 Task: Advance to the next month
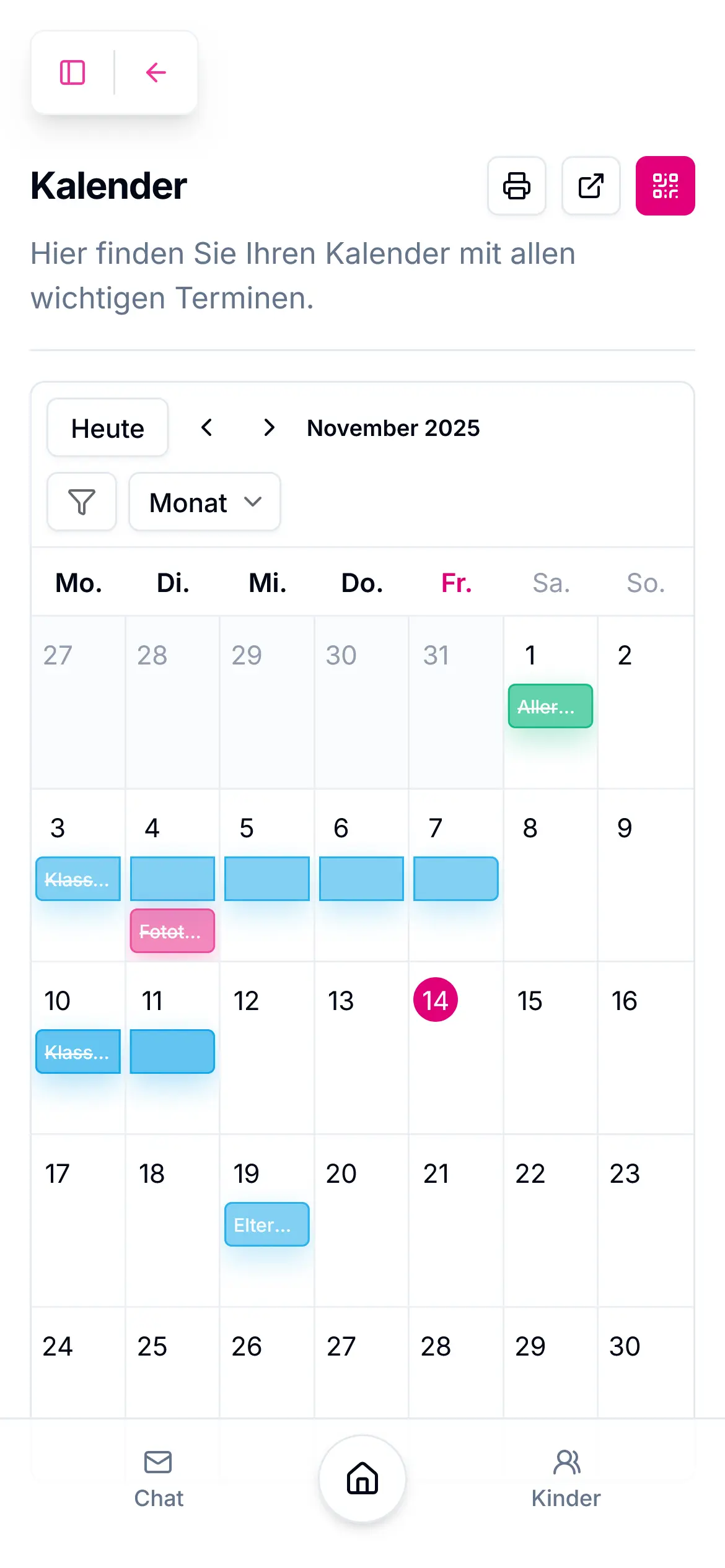pyautogui.click(x=269, y=427)
